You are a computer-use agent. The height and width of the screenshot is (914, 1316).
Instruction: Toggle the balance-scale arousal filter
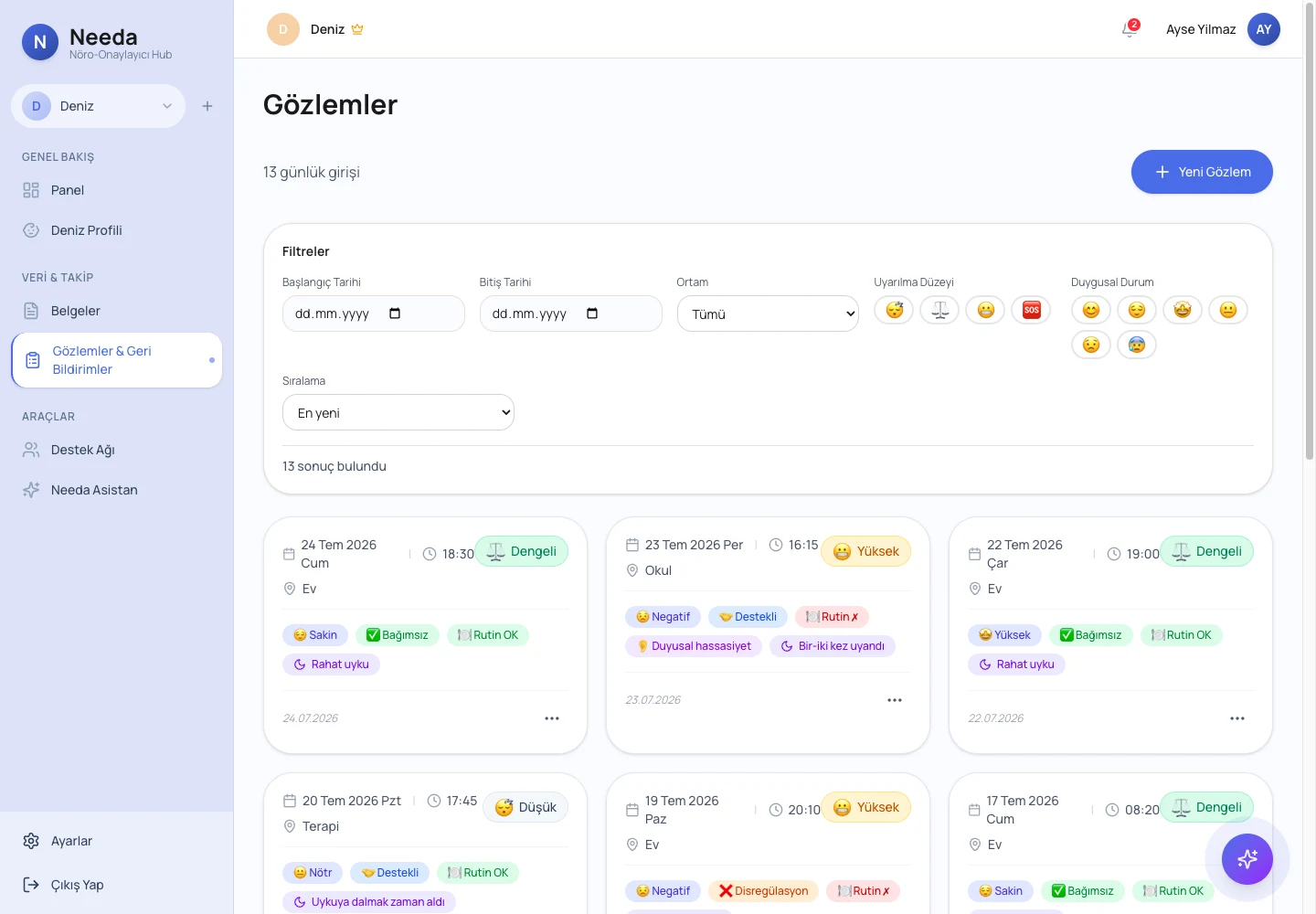coord(939,310)
